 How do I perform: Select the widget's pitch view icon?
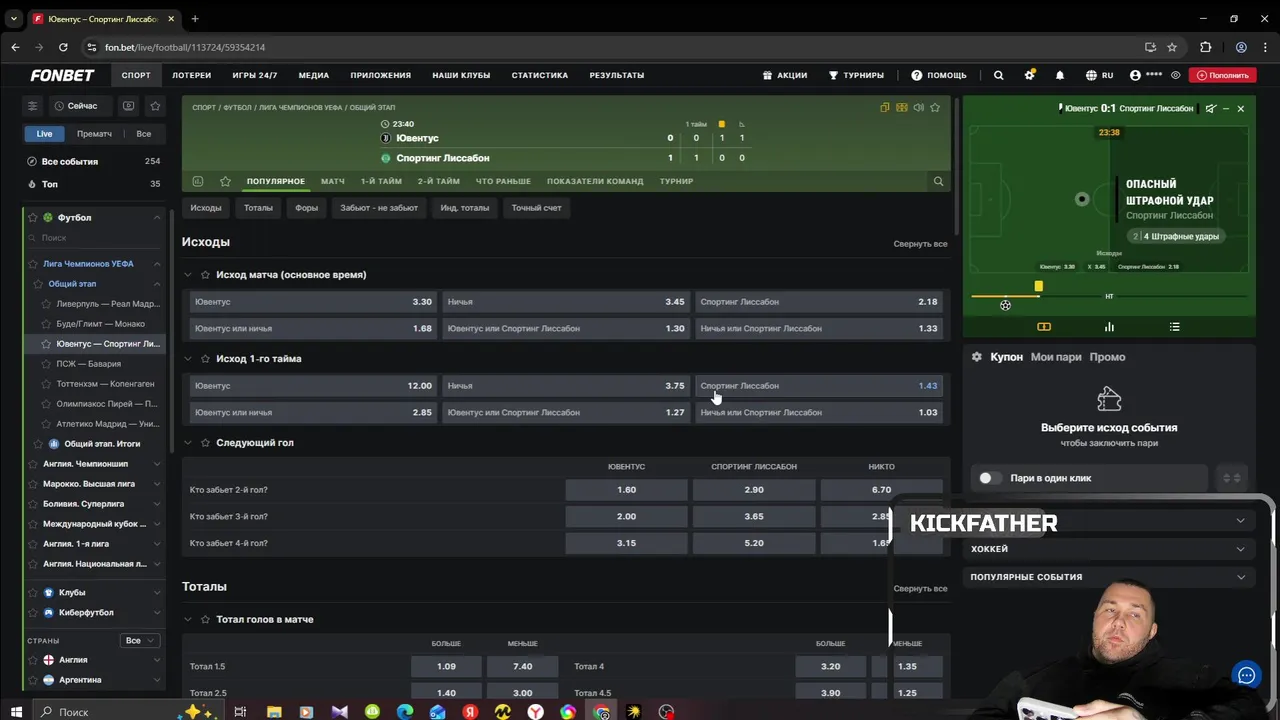click(x=1044, y=327)
